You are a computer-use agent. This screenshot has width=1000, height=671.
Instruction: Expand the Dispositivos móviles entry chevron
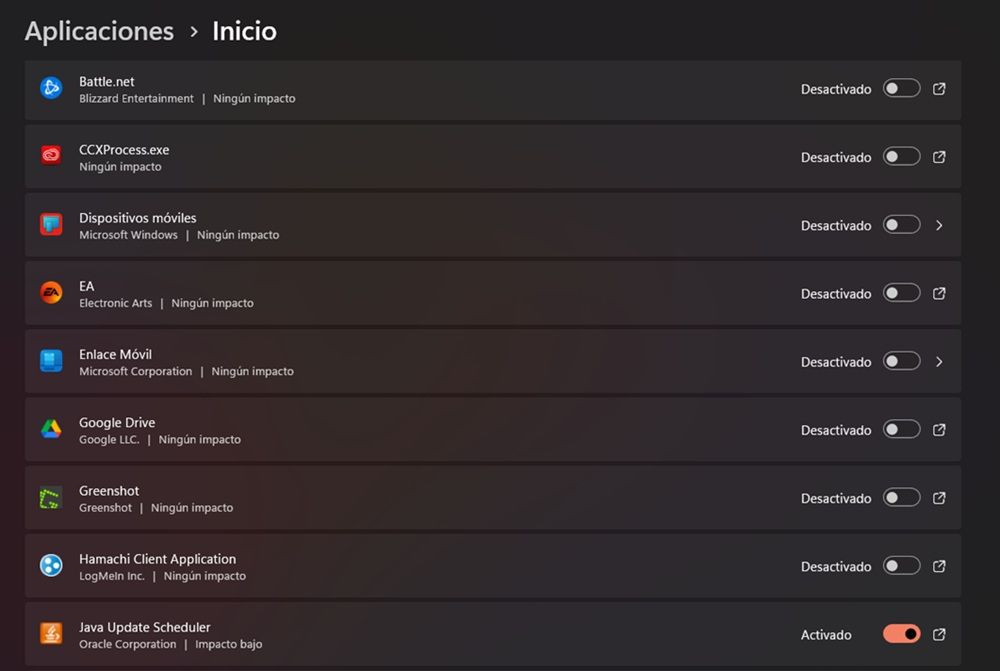click(939, 224)
